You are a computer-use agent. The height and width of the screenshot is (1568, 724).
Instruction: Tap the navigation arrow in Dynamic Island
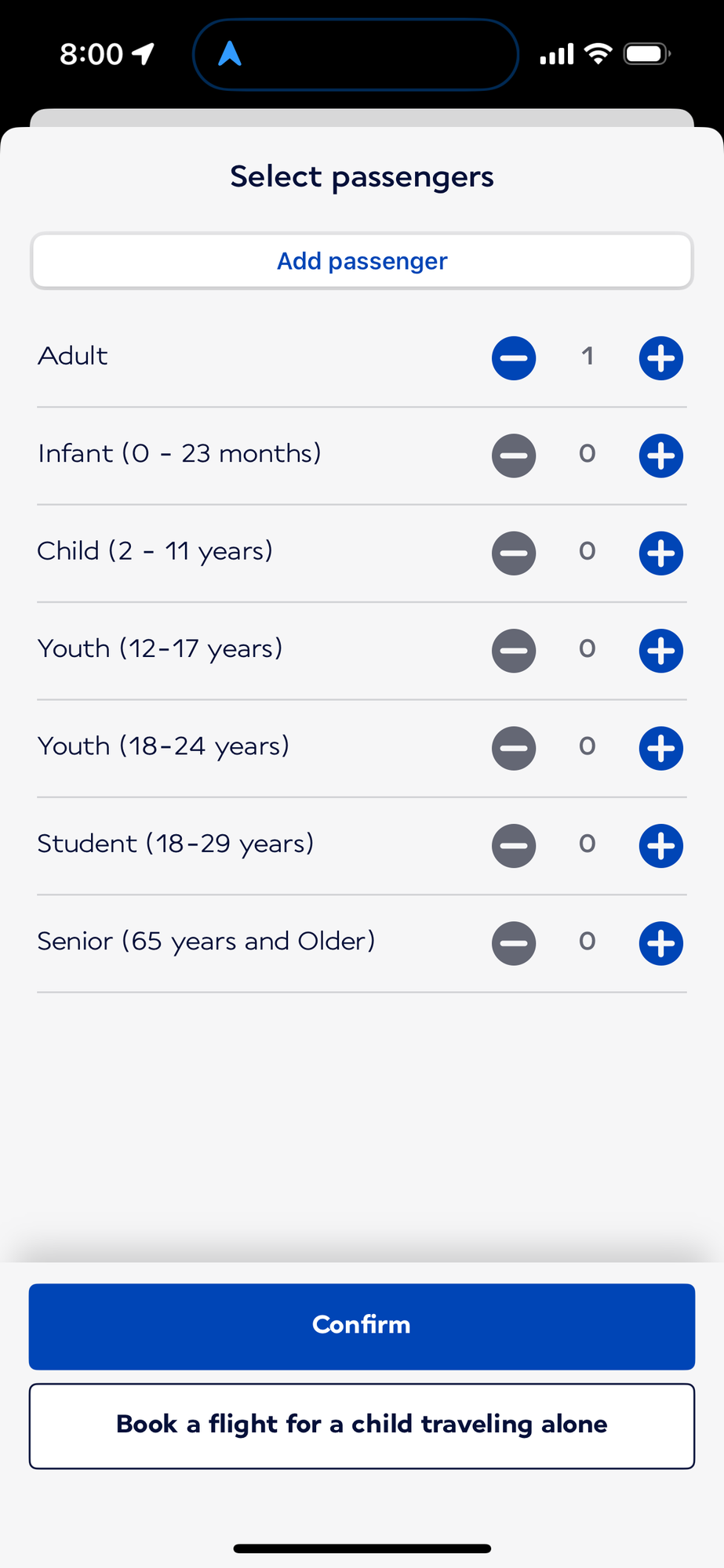(x=229, y=54)
